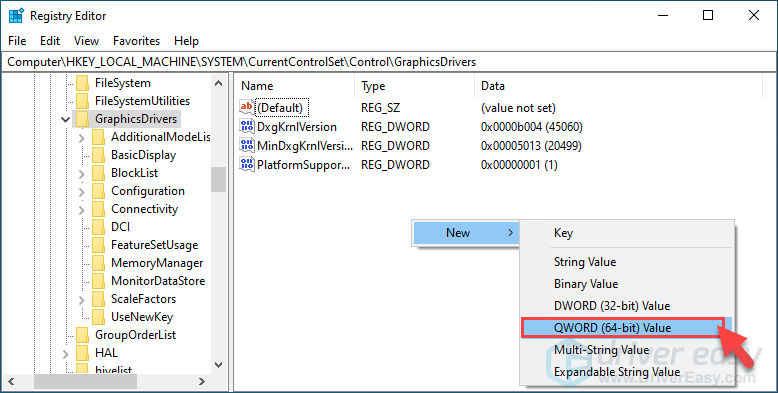Click the Registry Editor app icon in title bar
Image resolution: width=778 pixels, height=393 pixels.
(16, 16)
